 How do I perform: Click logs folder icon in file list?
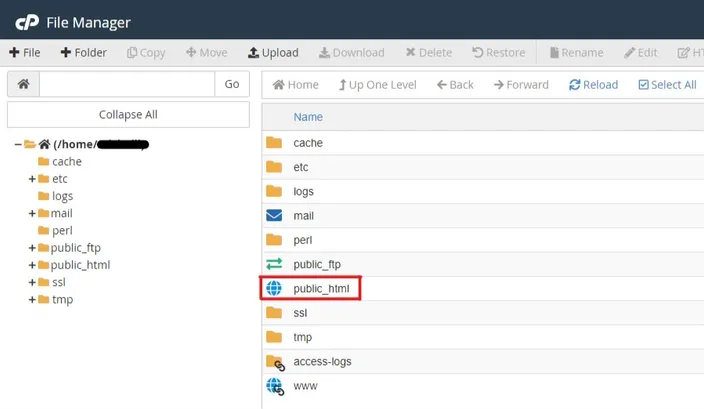pos(274,191)
